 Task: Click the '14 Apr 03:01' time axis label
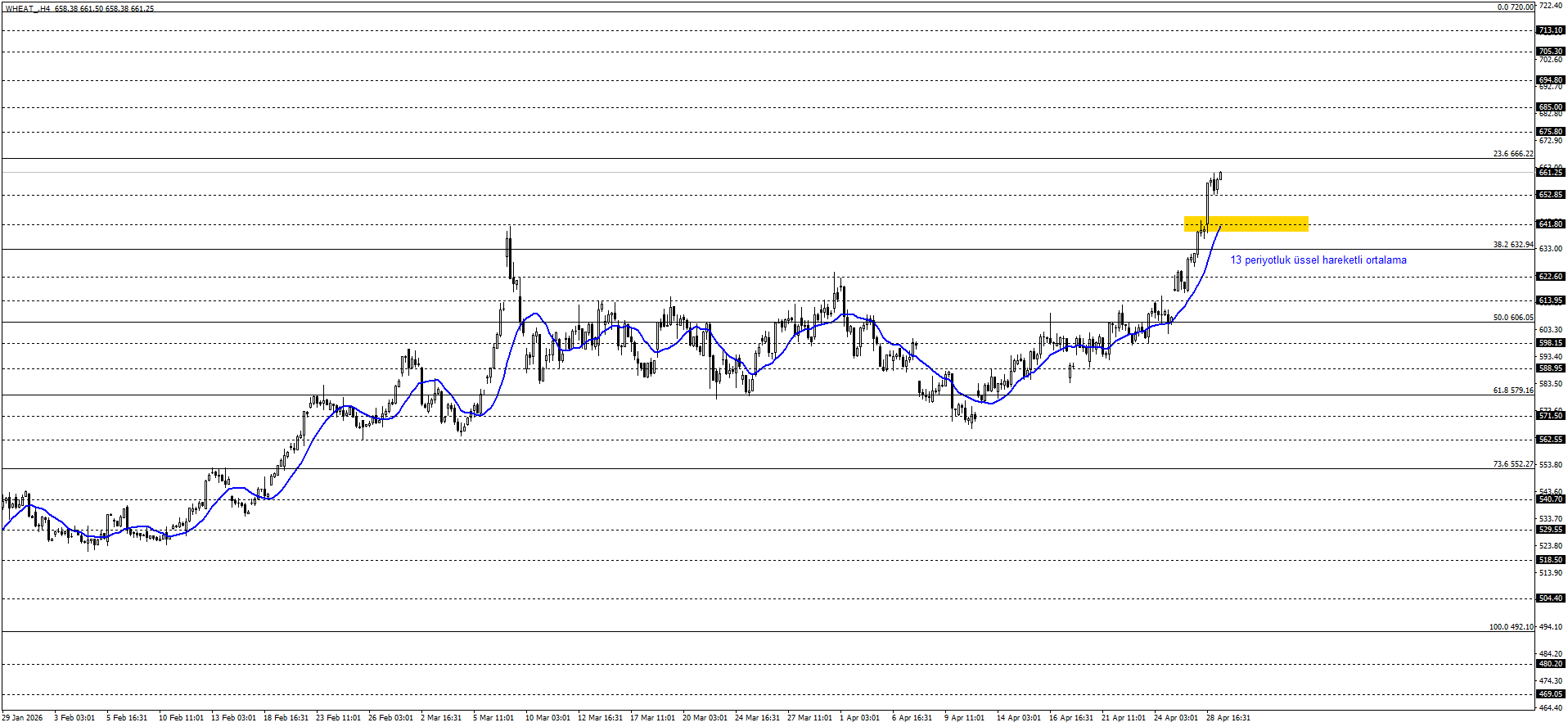point(1019,718)
